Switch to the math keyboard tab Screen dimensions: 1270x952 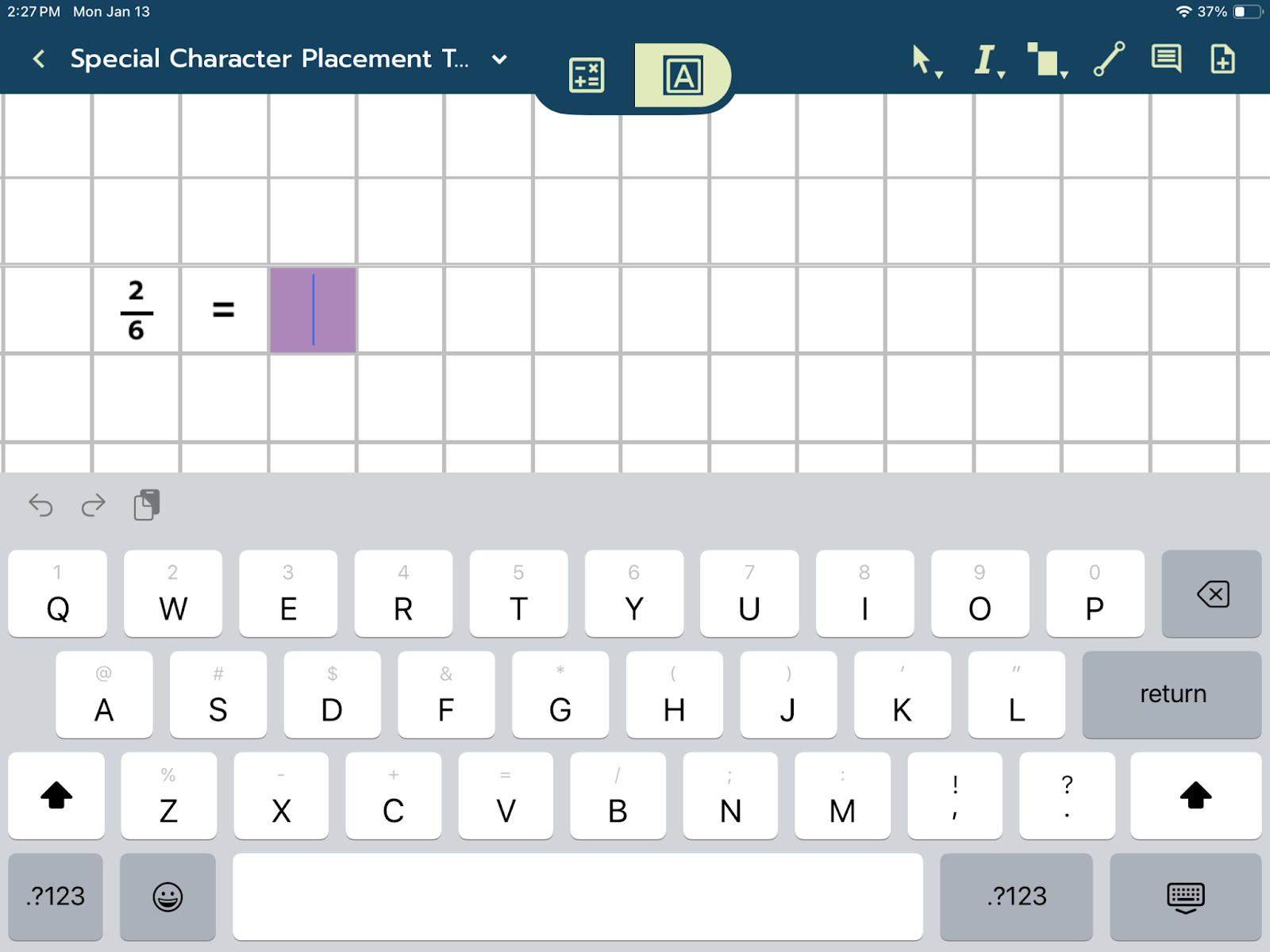click(x=587, y=75)
